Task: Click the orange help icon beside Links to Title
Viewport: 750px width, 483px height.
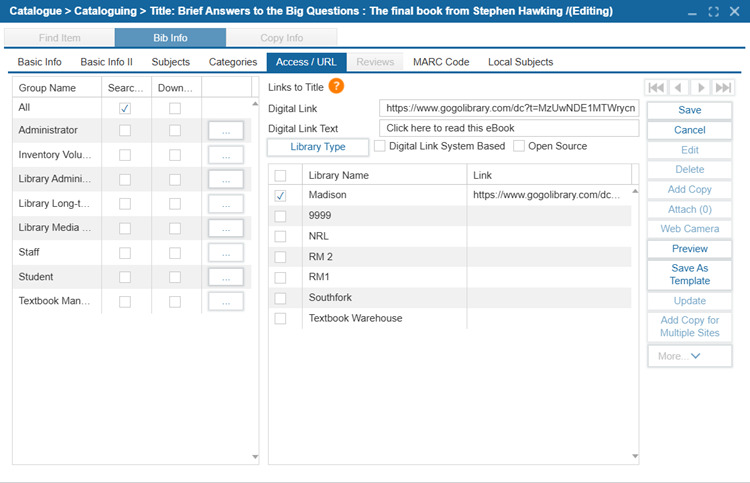Action: click(336, 86)
